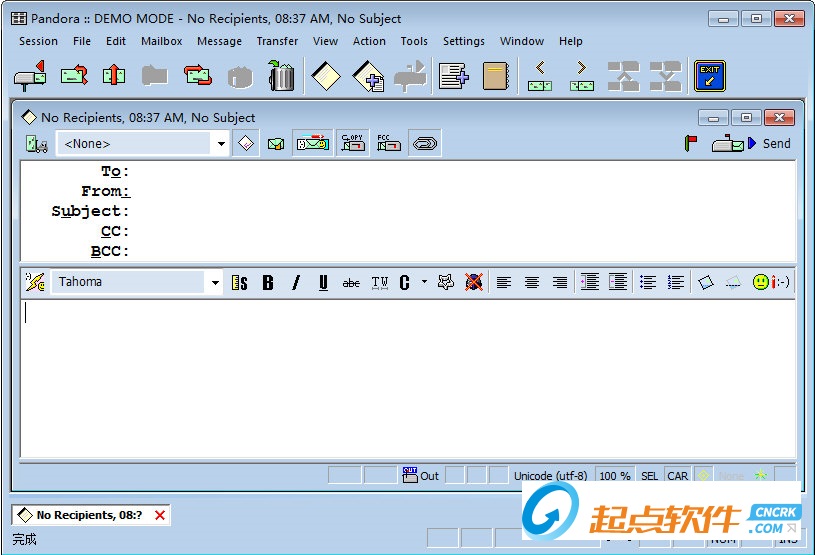Click the bug with red X icon
Viewport: 815px width, 555px height.
(x=474, y=282)
